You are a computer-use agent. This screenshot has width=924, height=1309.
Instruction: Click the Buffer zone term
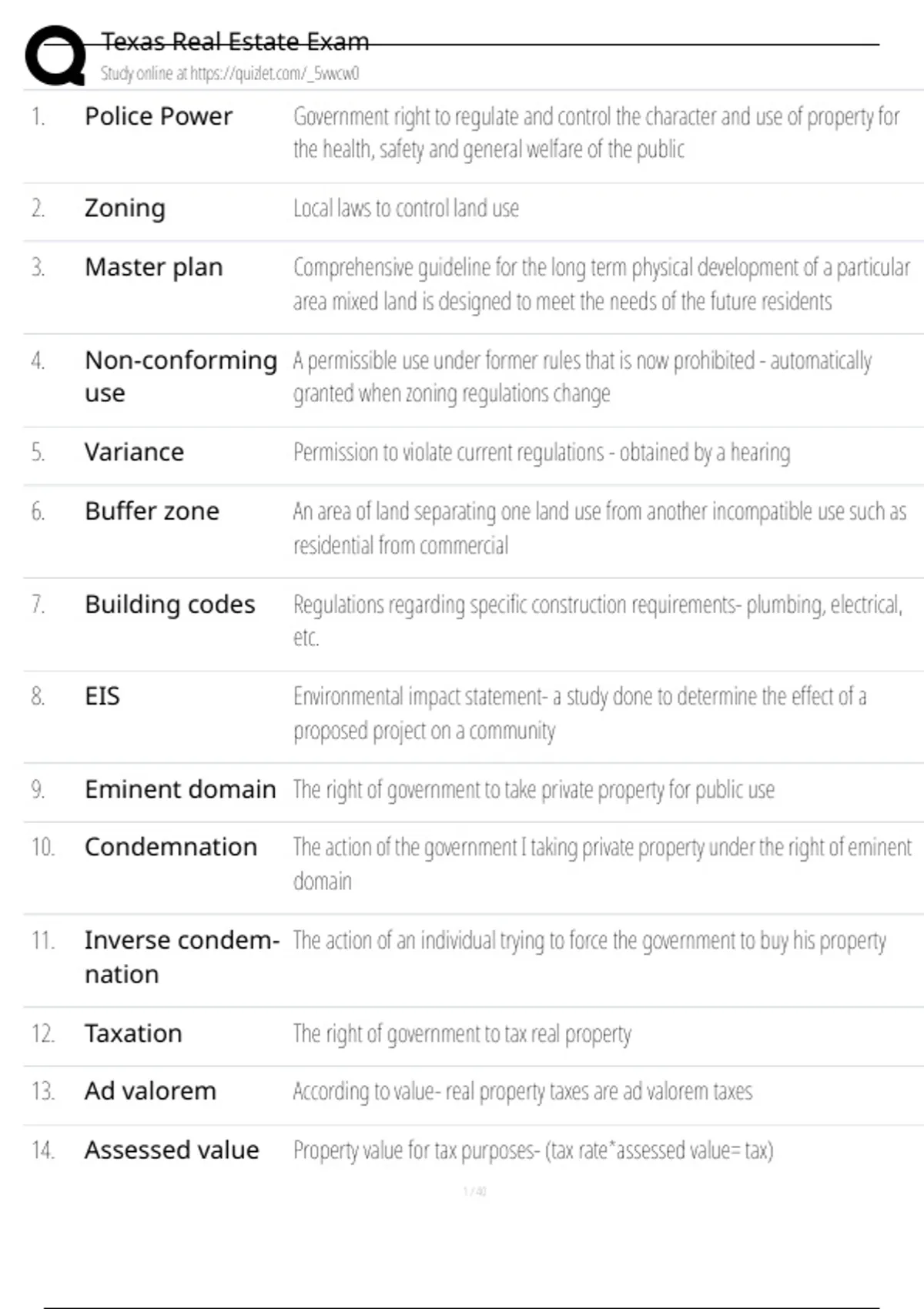tap(152, 511)
